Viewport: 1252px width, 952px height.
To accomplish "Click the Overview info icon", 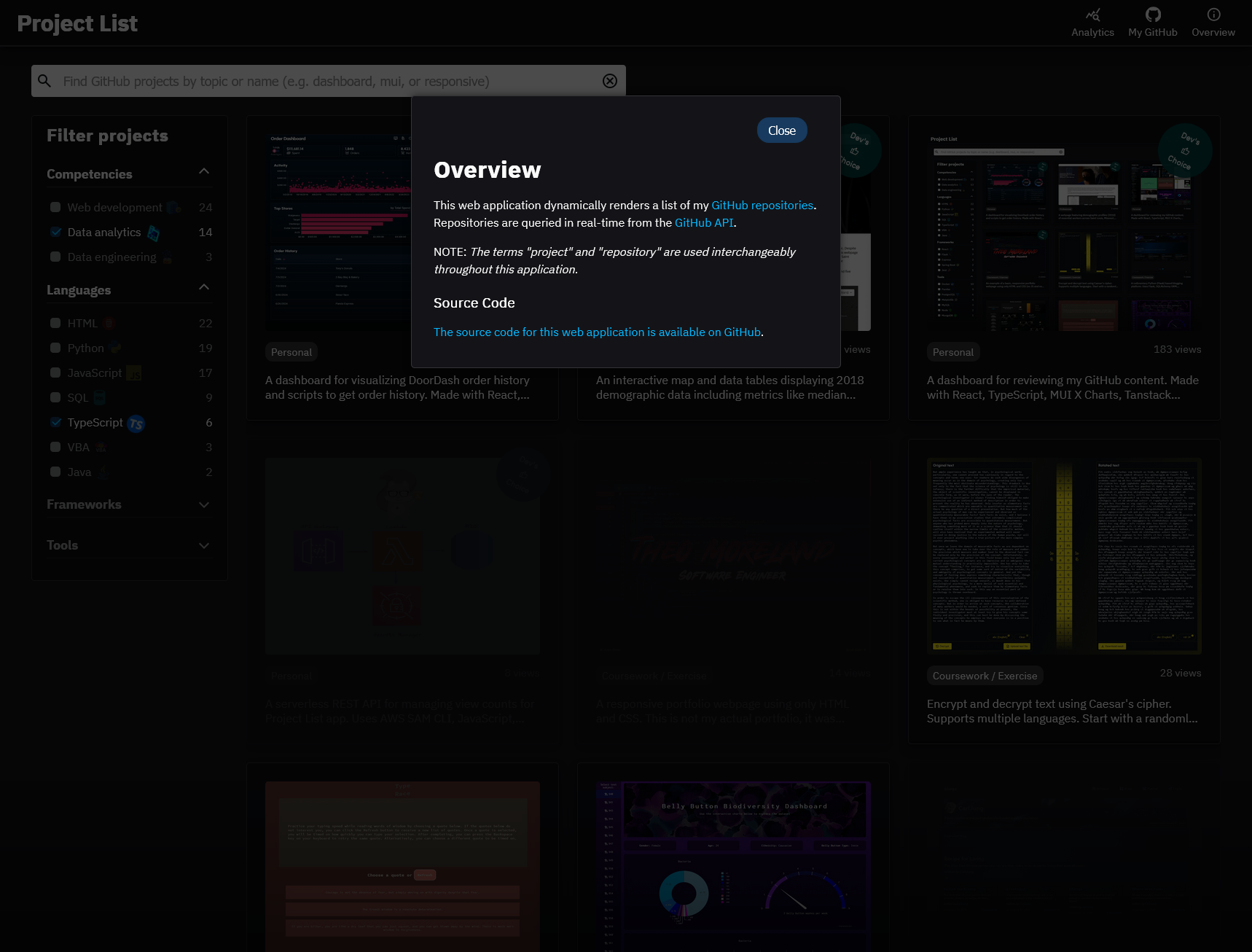I will click(x=1213, y=15).
